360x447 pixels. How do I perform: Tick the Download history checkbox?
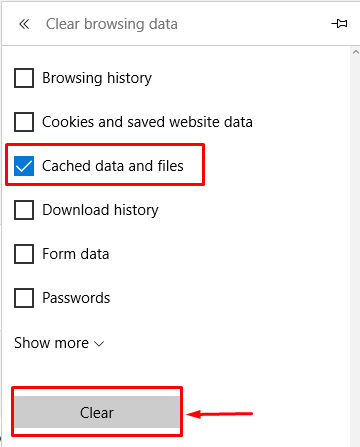click(24, 210)
